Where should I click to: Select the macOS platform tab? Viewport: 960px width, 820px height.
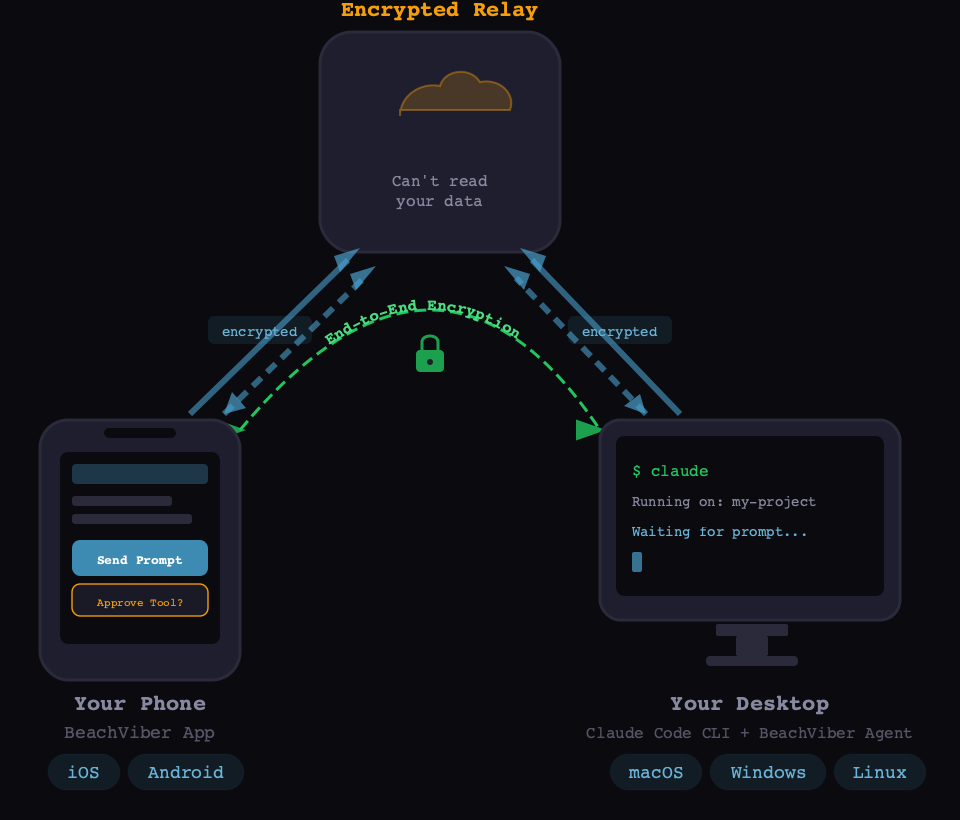point(655,771)
